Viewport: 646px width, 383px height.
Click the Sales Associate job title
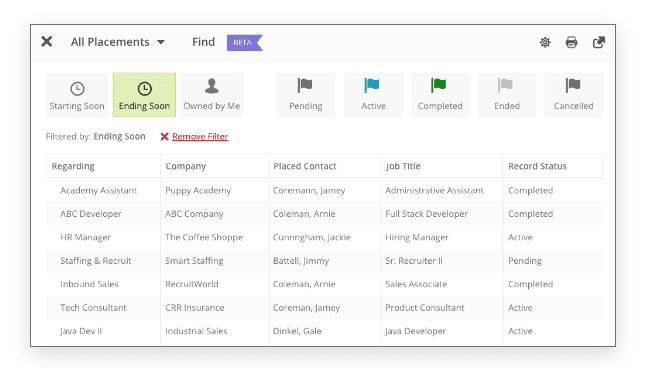click(x=416, y=284)
